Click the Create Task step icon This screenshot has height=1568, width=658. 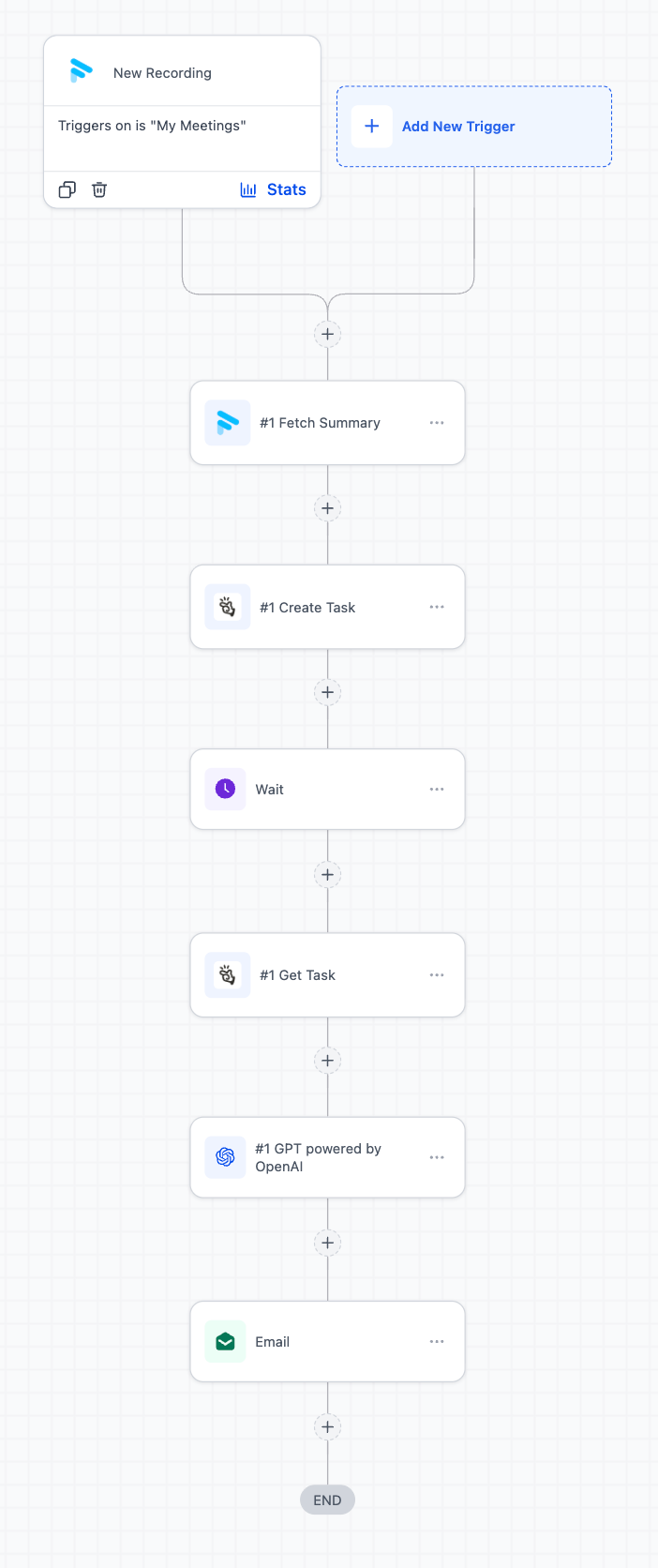point(227,607)
